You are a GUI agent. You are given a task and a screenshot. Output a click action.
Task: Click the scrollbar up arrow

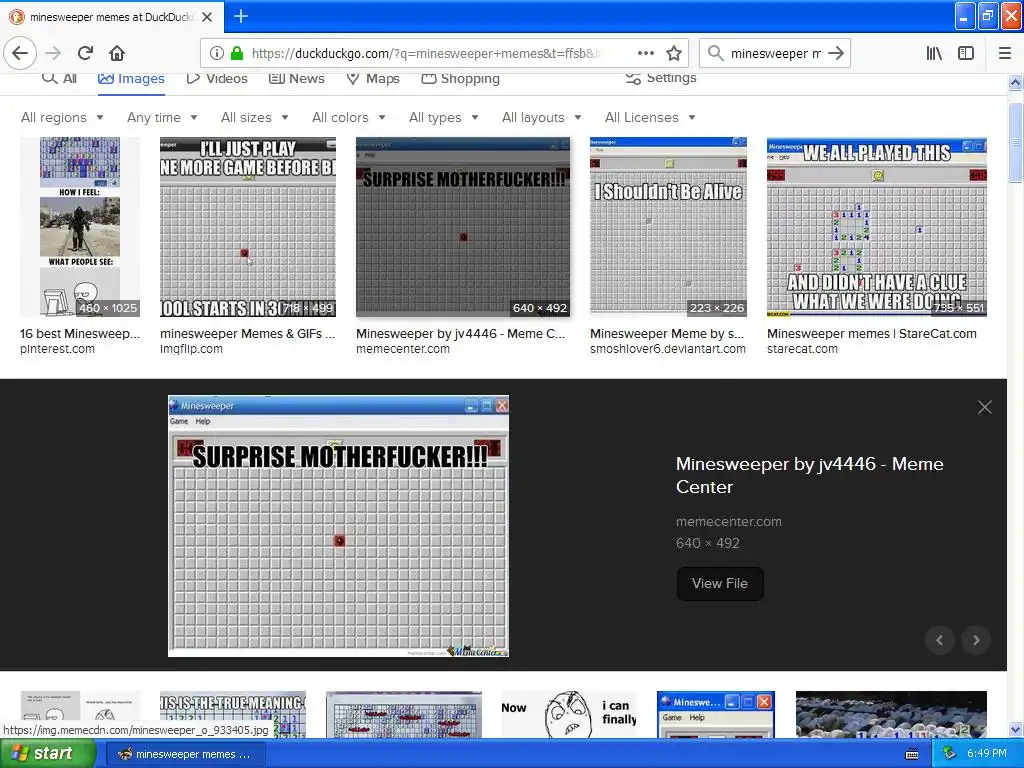1016,82
